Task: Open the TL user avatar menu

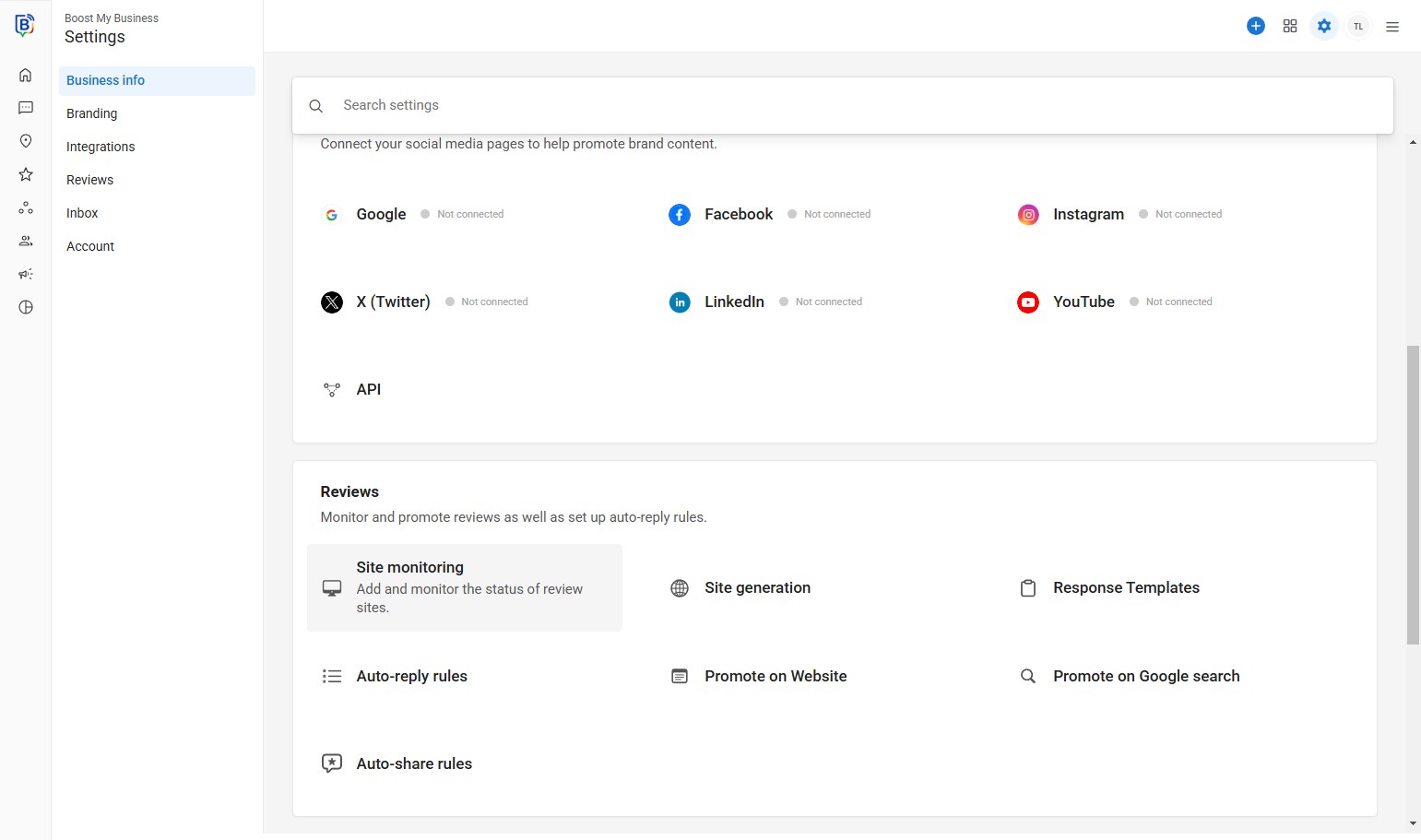Action: (x=1357, y=26)
